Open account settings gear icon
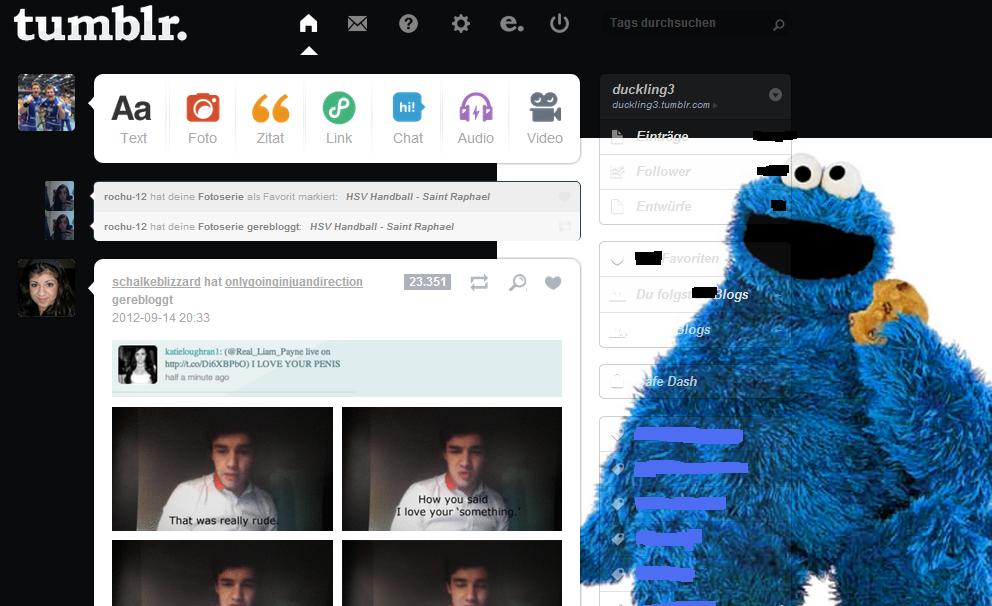The height and width of the screenshot is (606, 992). [461, 23]
